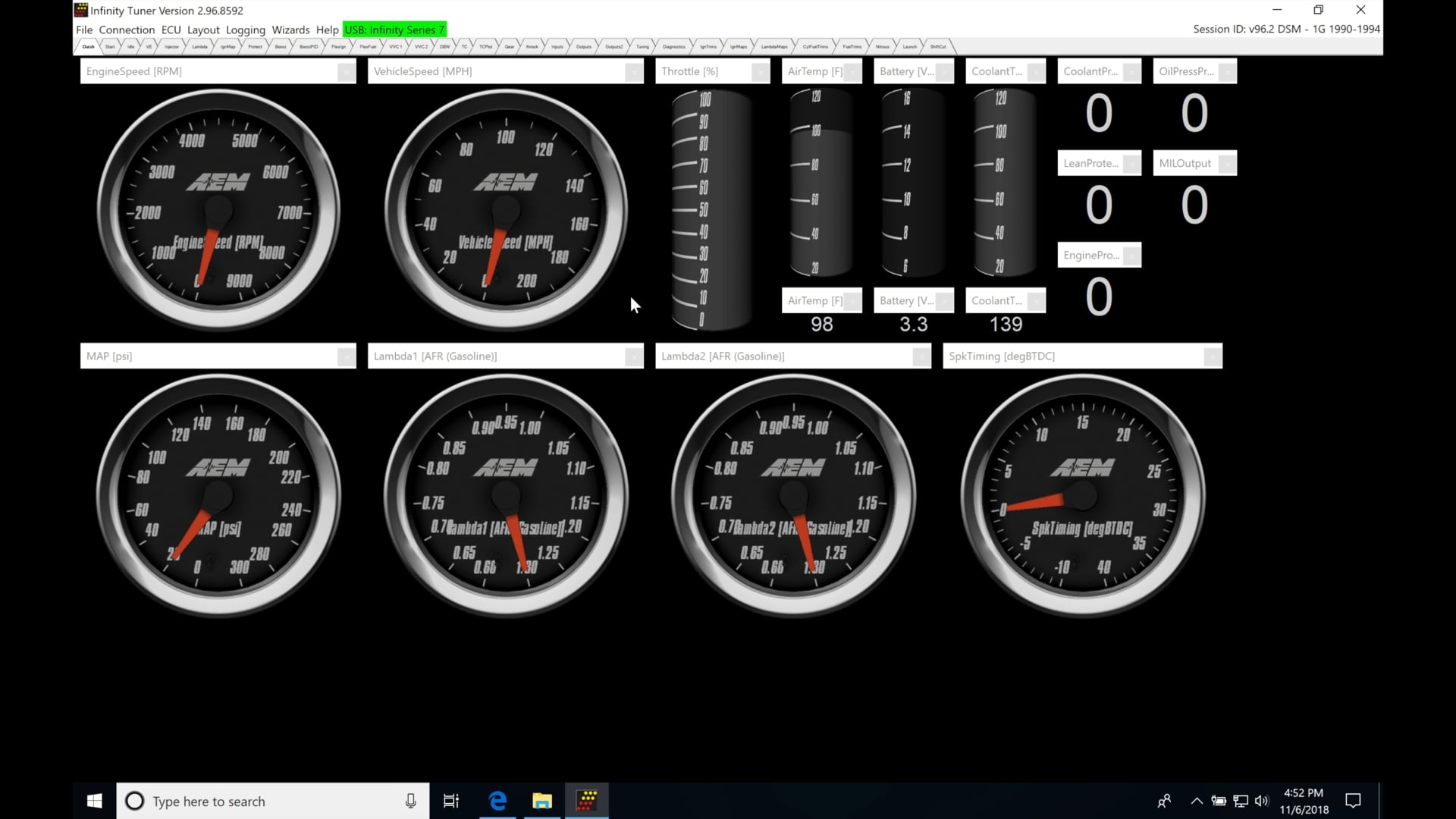
Task: Open the Wizards menu
Action: [x=290, y=30]
